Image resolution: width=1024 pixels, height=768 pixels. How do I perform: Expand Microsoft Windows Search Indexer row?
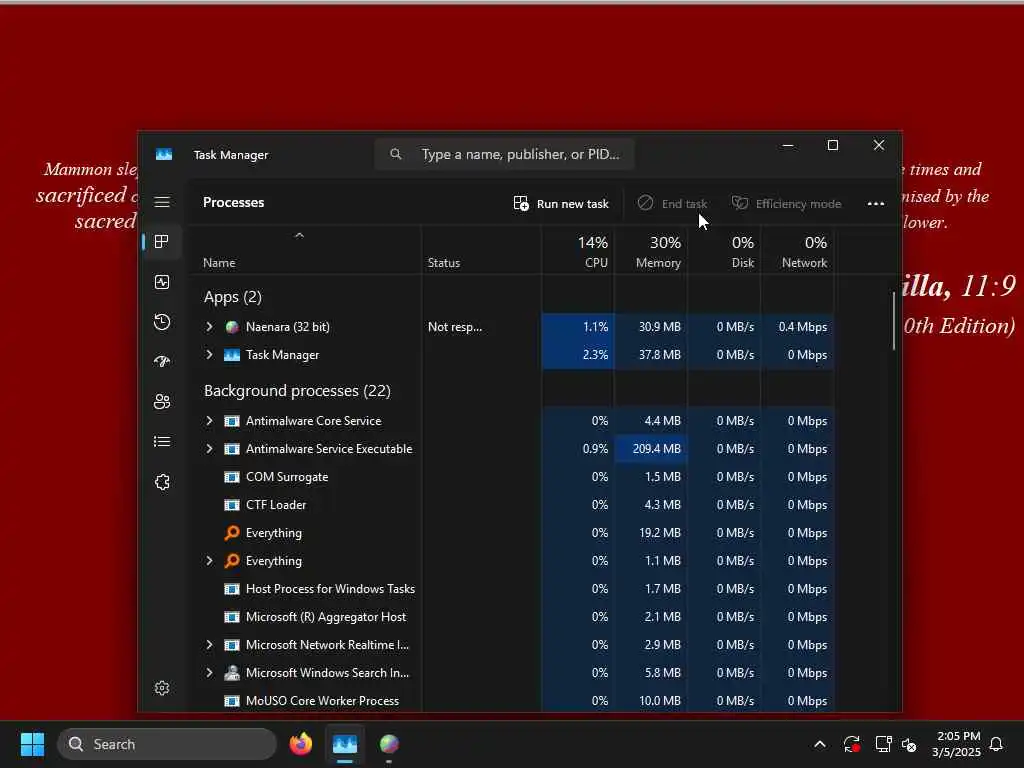[209, 673]
